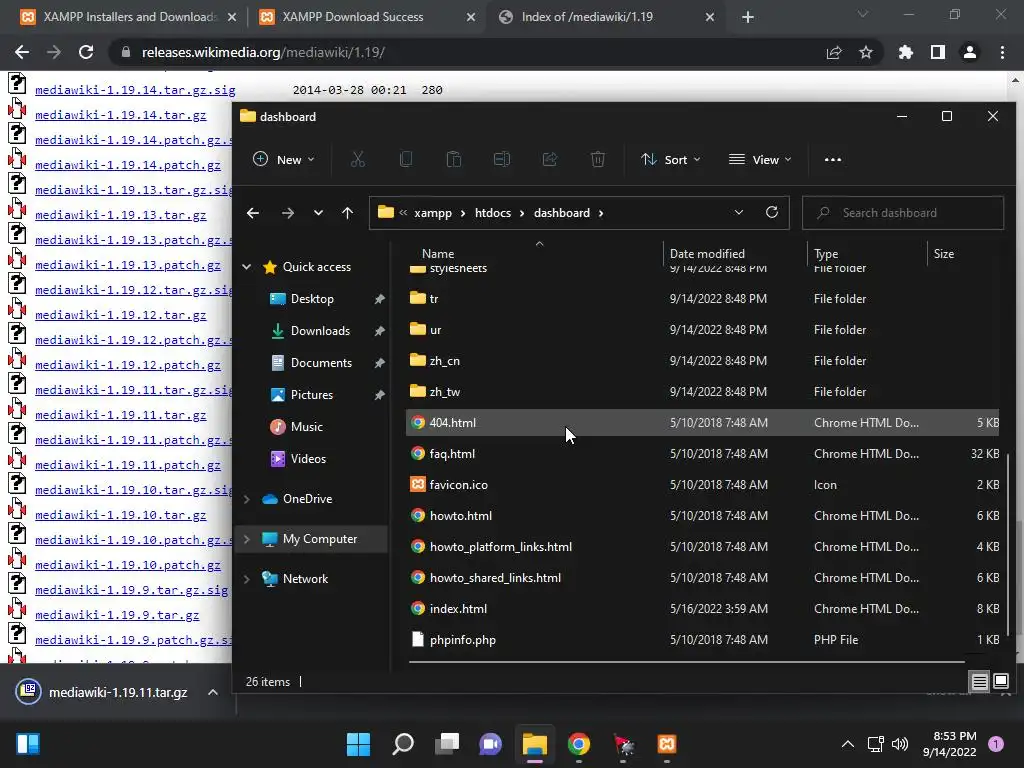
Task: Go up one folder level in Explorer
Action: point(347,213)
